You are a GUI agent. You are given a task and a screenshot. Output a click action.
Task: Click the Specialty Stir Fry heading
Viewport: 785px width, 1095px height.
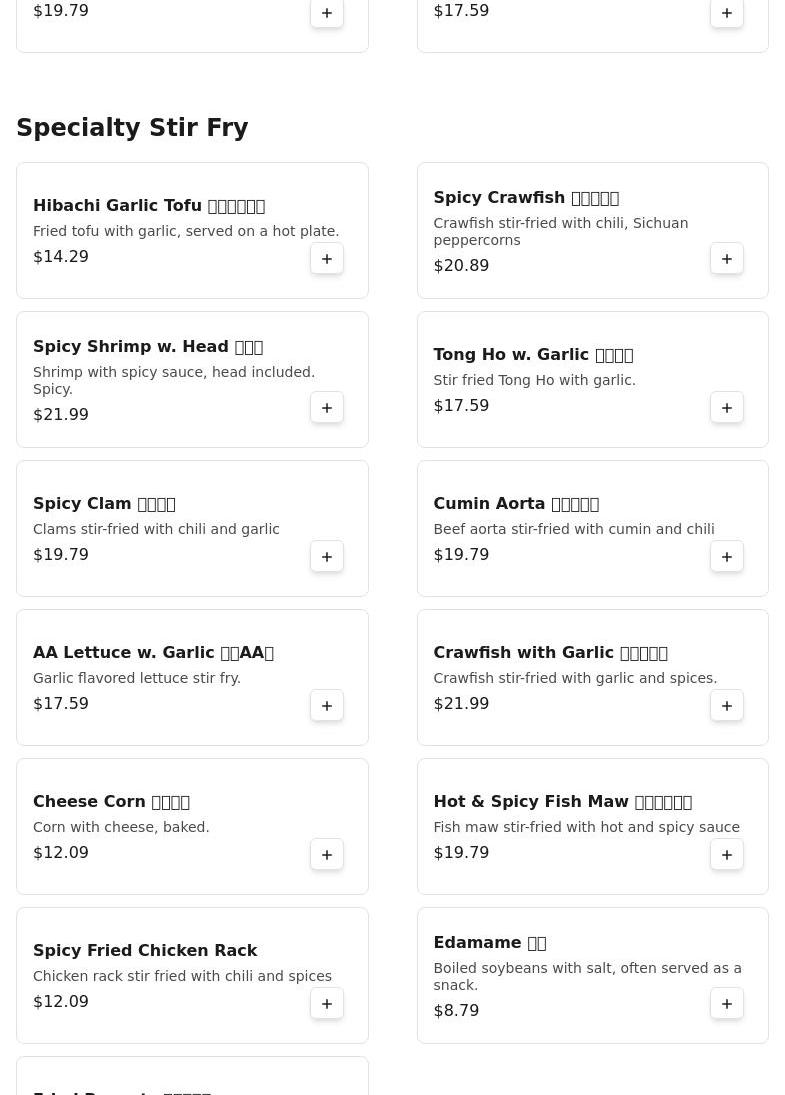pyautogui.click(x=132, y=128)
